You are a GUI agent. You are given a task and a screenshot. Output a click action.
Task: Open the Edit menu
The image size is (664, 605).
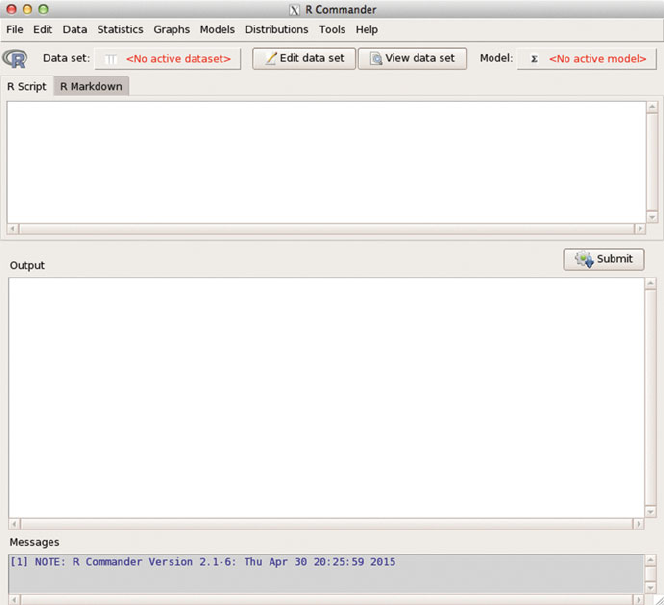coord(42,29)
